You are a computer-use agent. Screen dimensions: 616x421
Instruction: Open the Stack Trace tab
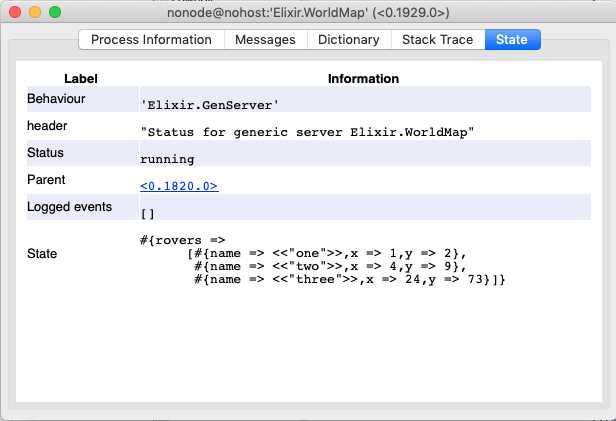click(437, 40)
